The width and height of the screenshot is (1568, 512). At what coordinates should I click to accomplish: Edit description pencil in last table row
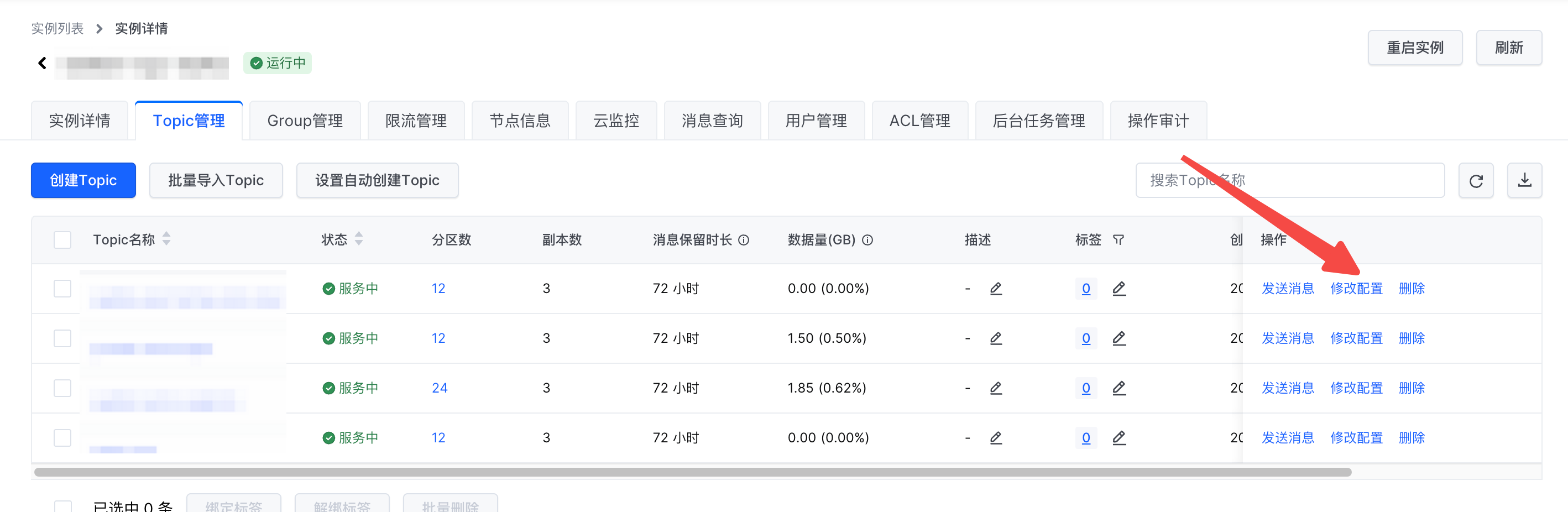996,438
